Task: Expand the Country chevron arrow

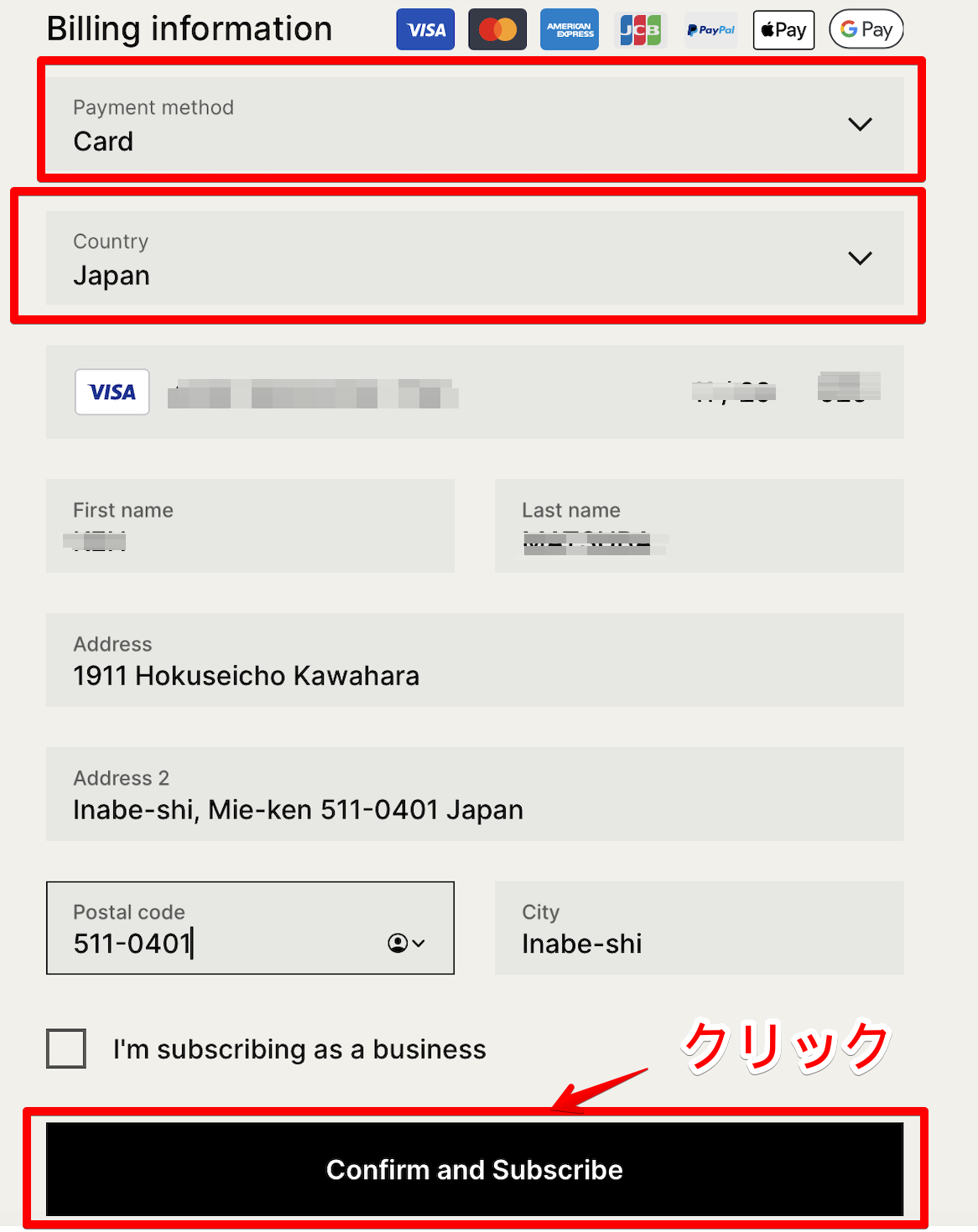Action: [861, 257]
